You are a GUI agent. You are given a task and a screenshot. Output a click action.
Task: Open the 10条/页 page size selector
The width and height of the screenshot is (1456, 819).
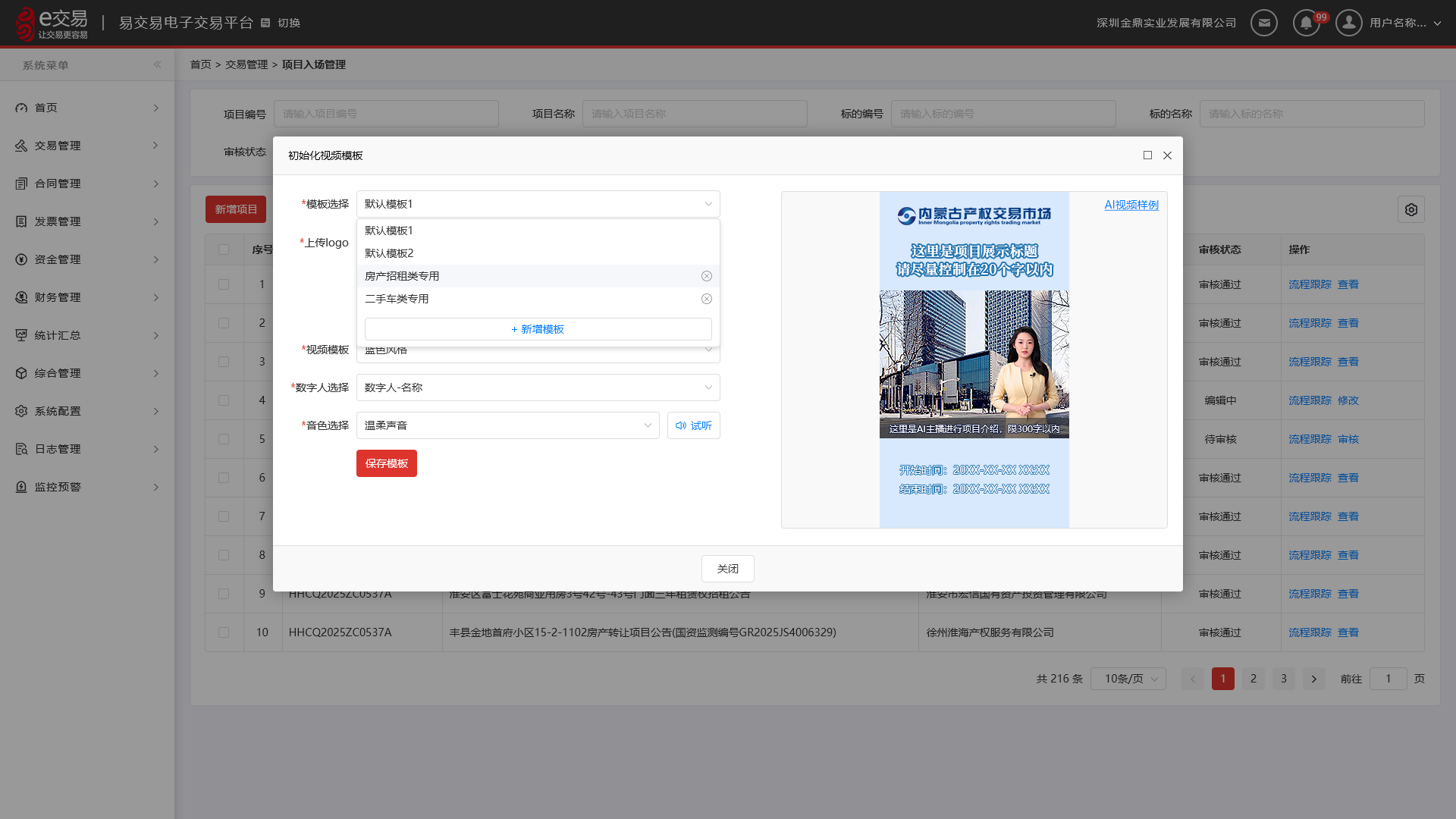[1128, 679]
